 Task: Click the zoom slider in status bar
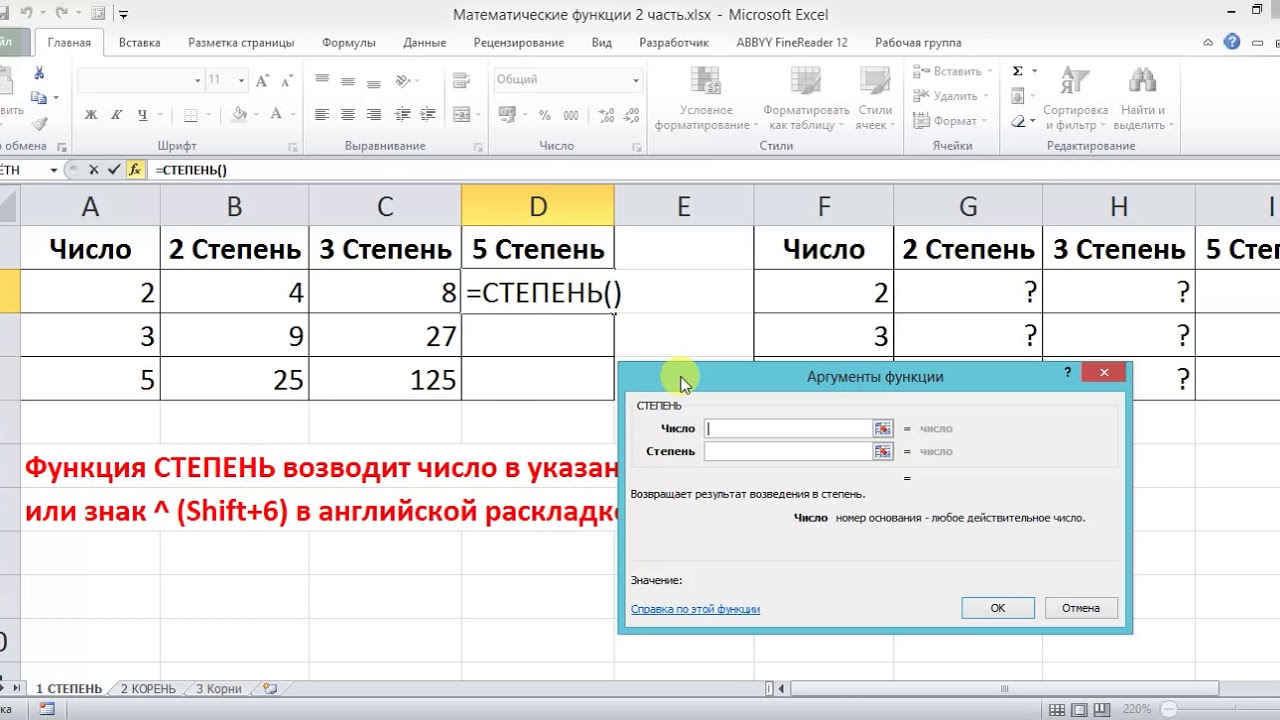tap(1167, 709)
